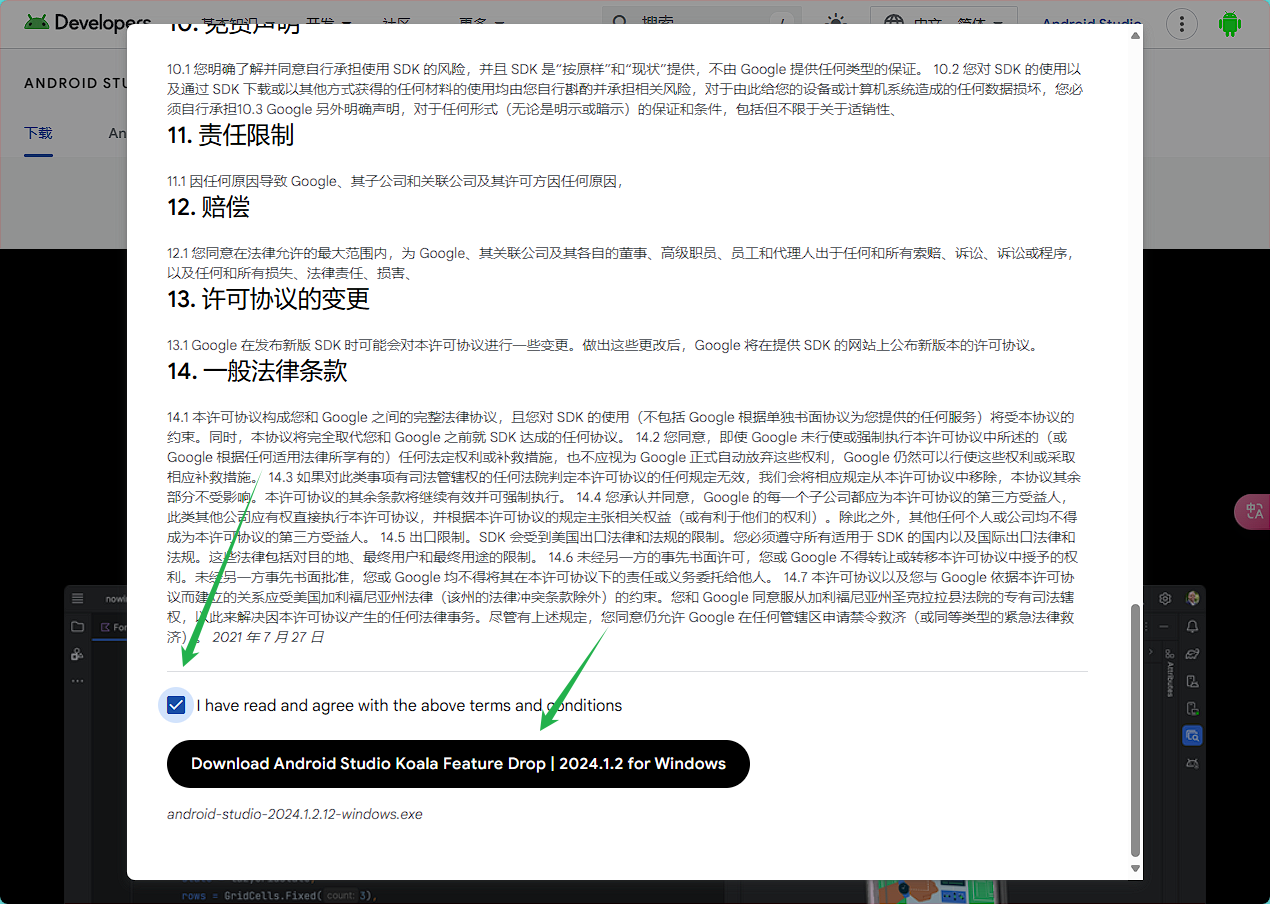Click the heading 11. 责任限制
1270x904 pixels.
[231, 135]
